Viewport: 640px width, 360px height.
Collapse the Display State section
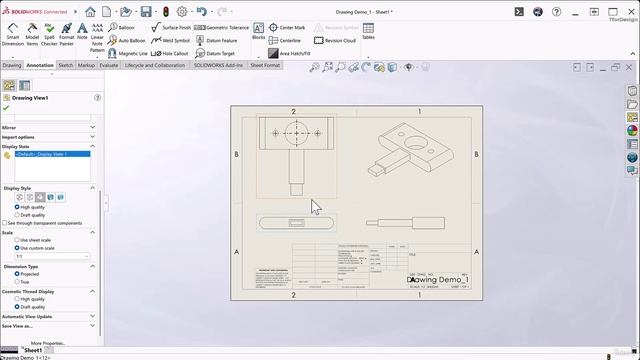point(93,146)
